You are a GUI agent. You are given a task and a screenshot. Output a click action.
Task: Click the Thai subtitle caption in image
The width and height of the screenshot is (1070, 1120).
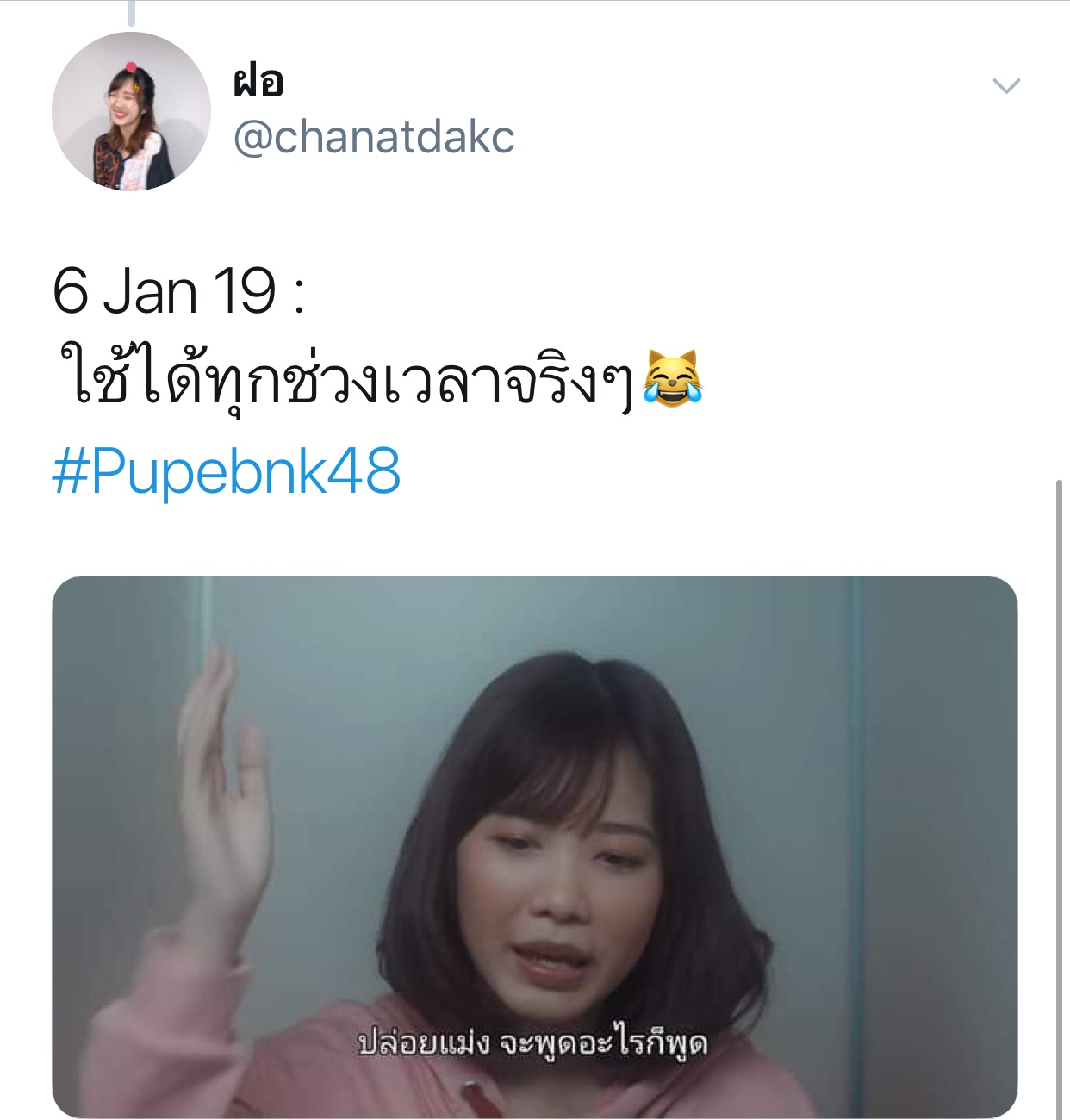click(x=533, y=1043)
